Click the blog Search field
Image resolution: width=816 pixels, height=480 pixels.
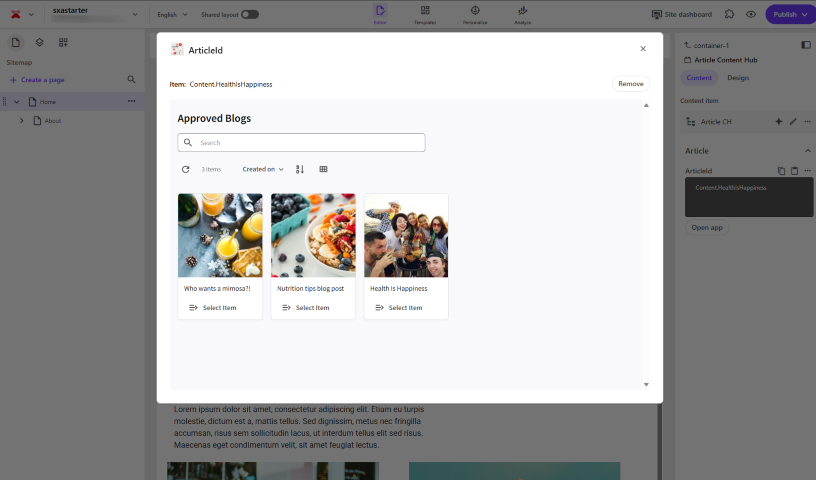click(x=301, y=143)
